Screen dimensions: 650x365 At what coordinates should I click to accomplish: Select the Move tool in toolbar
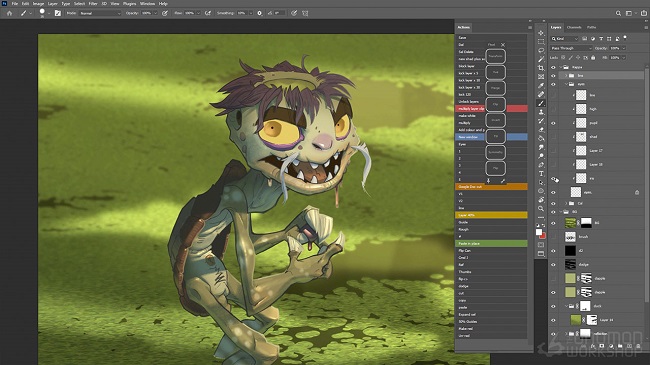pos(541,33)
